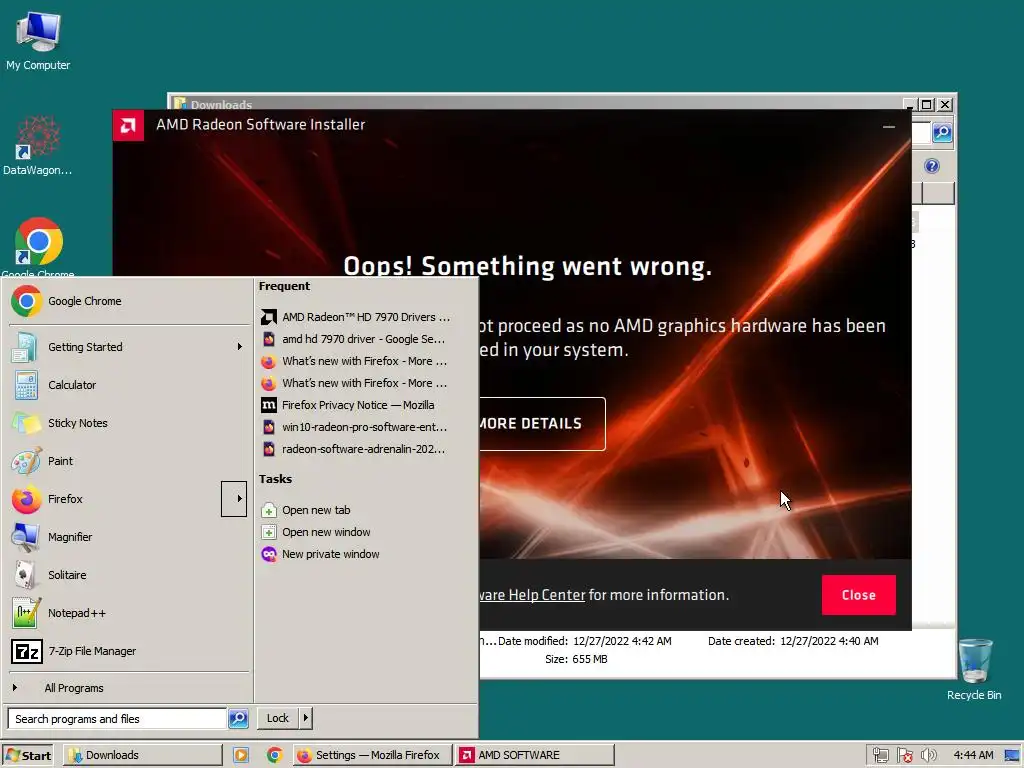Click the Downloads window search icon

coord(942,133)
